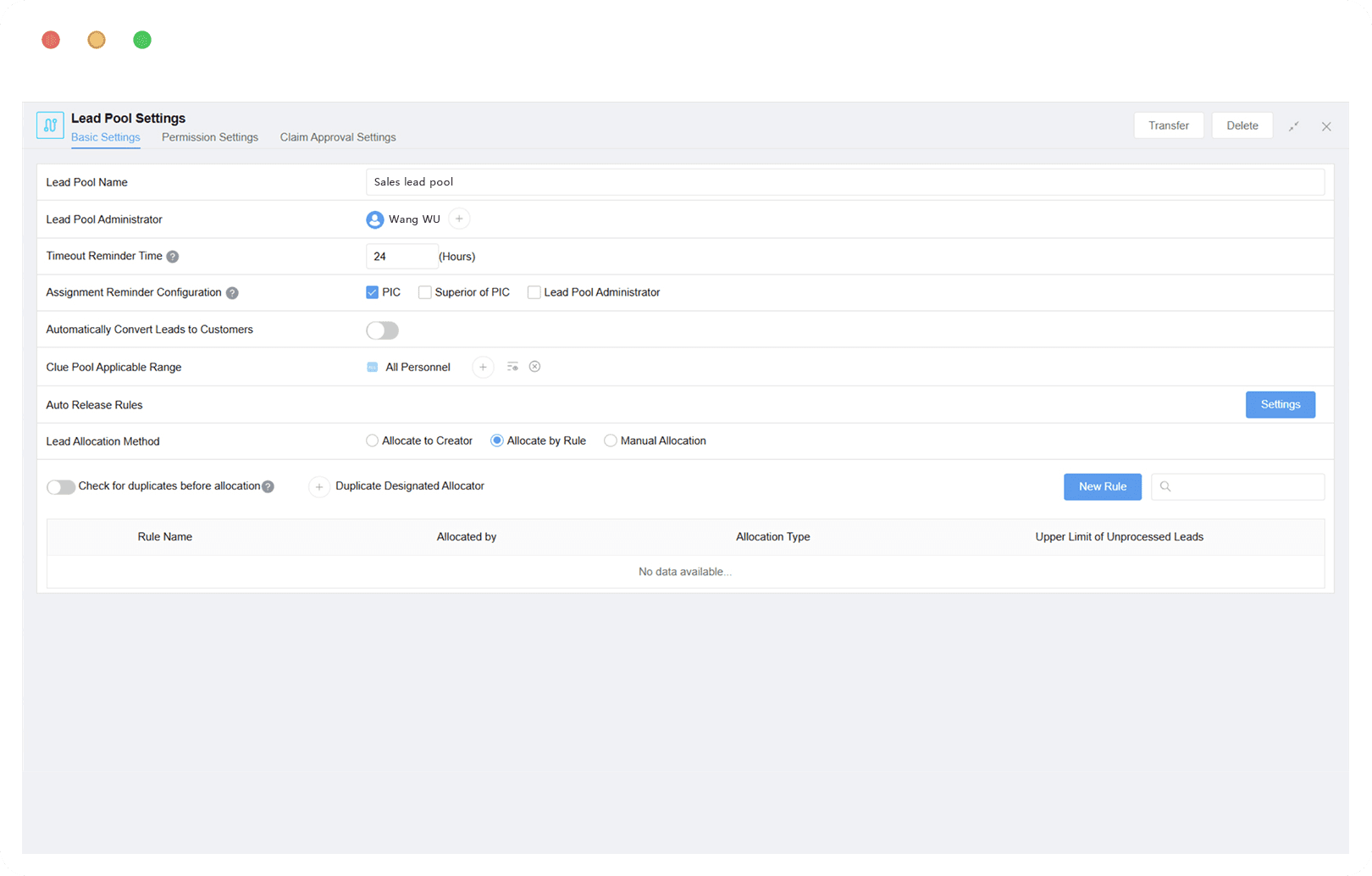
Task: Click the Delete button
Action: point(1242,125)
